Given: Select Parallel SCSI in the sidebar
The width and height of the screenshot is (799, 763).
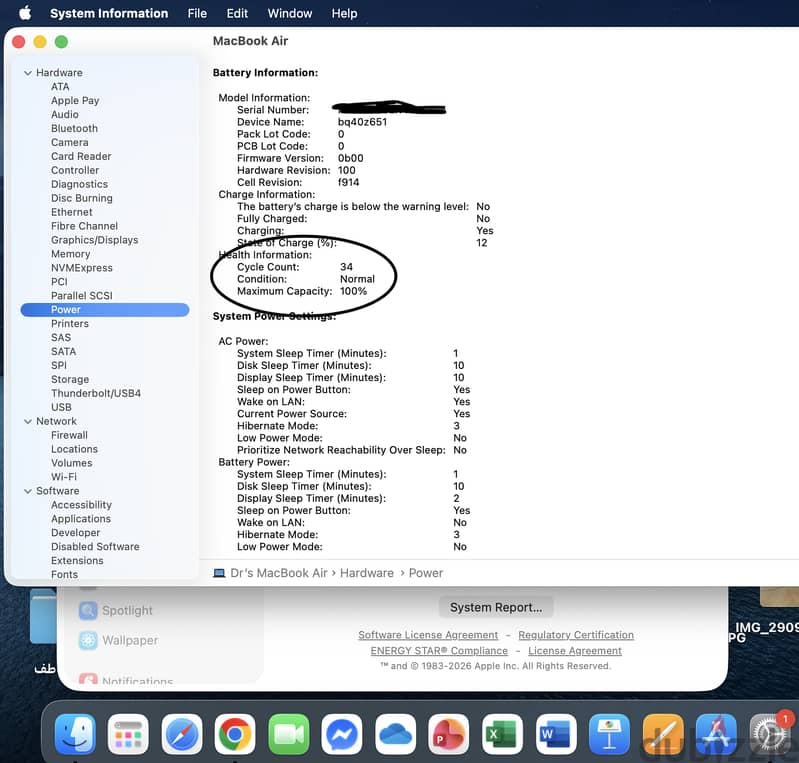Looking at the screenshot, I should coord(82,296).
